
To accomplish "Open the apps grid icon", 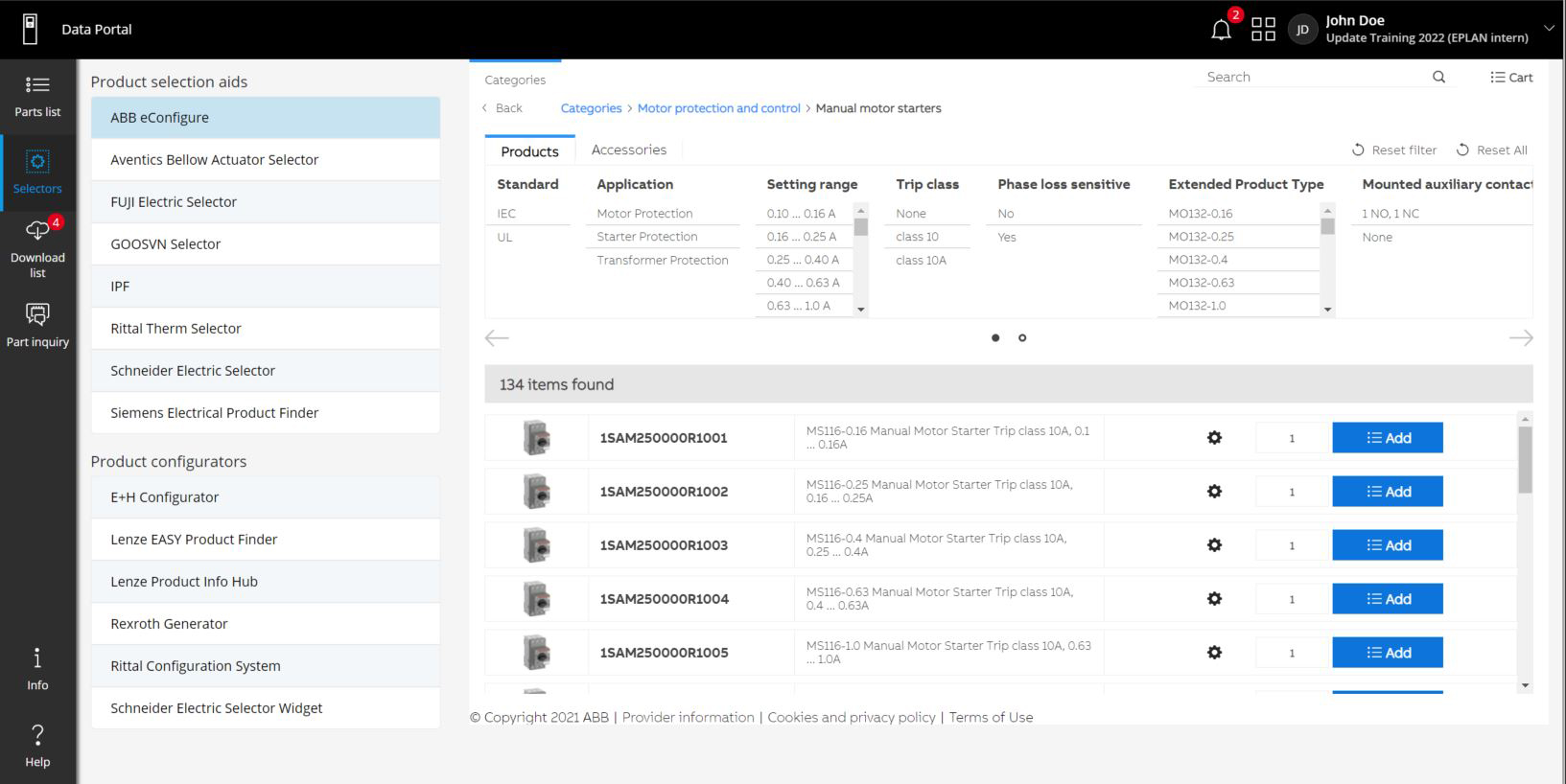I will [1263, 30].
